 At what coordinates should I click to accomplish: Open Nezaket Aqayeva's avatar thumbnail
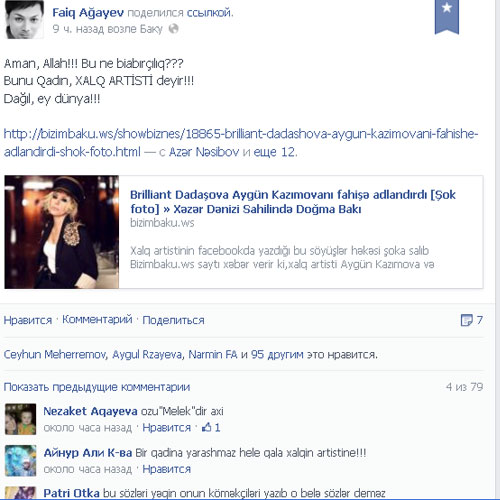[20, 419]
